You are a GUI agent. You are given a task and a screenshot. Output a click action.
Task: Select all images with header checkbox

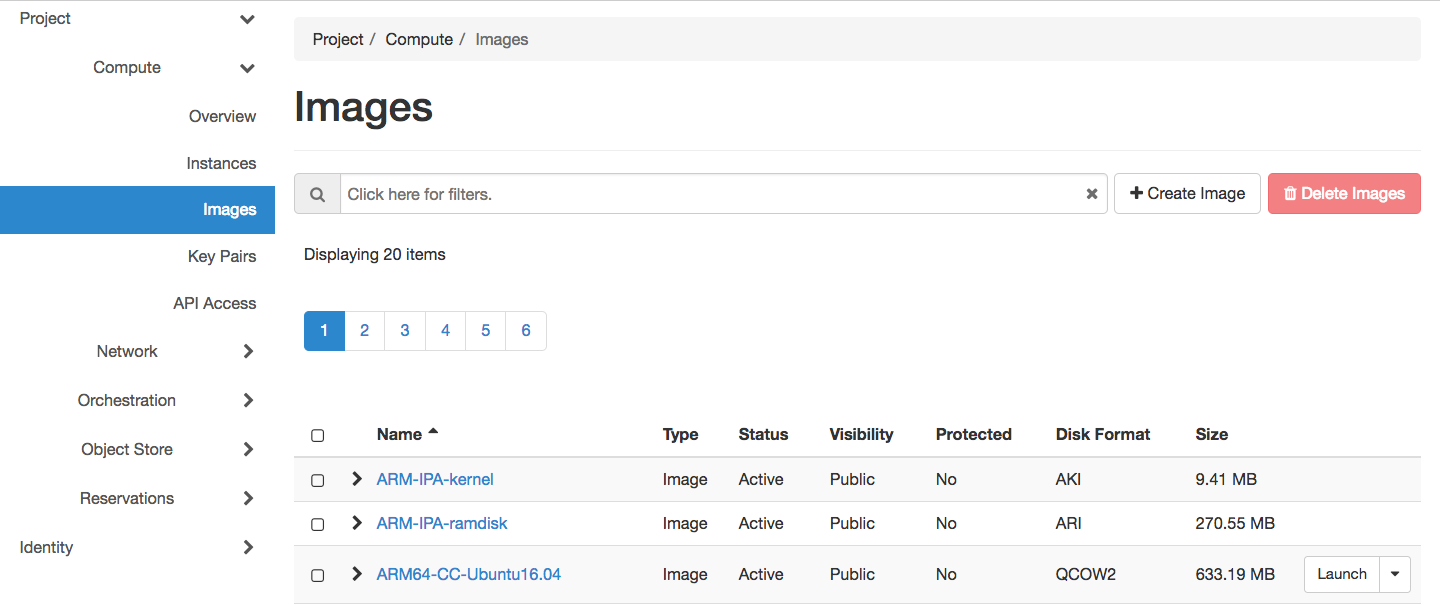[x=317, y=435]
